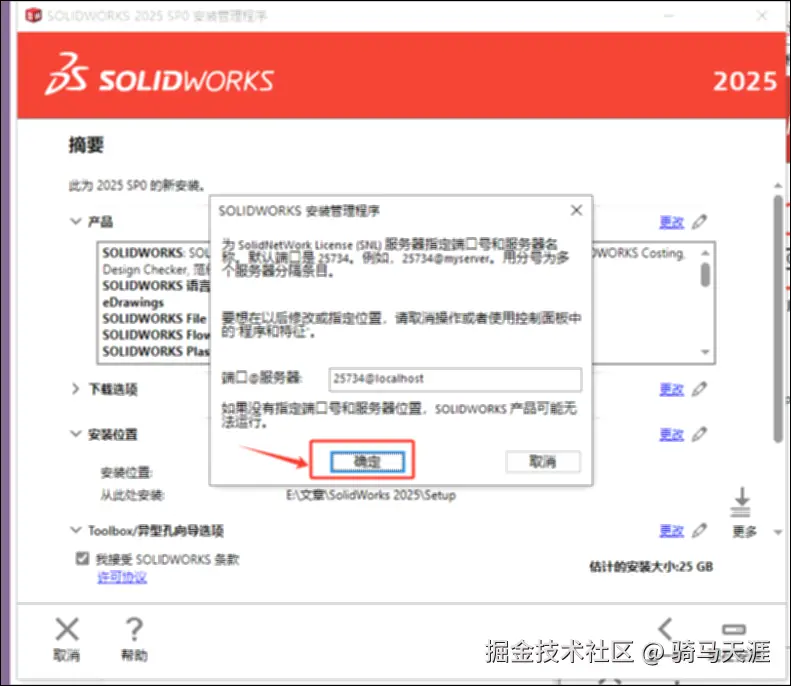This screenshot has width=791, height=686.
Task: Click the pencil edit icon beside 下载选项
Action: pos(699,388)
